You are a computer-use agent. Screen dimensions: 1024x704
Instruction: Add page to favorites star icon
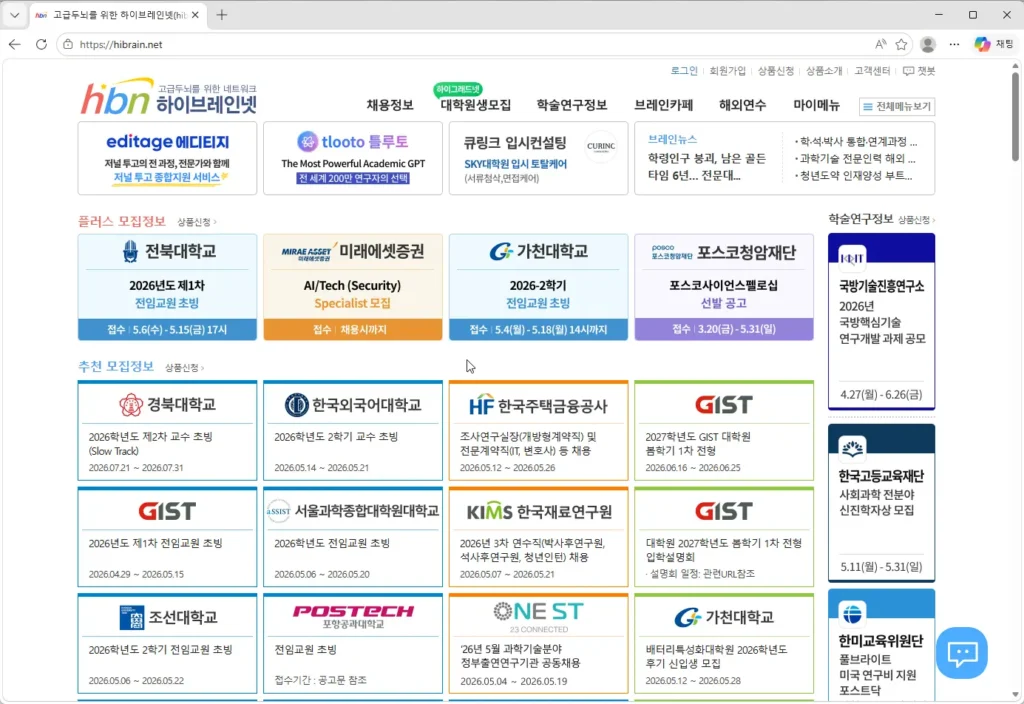tap(901, 44)
